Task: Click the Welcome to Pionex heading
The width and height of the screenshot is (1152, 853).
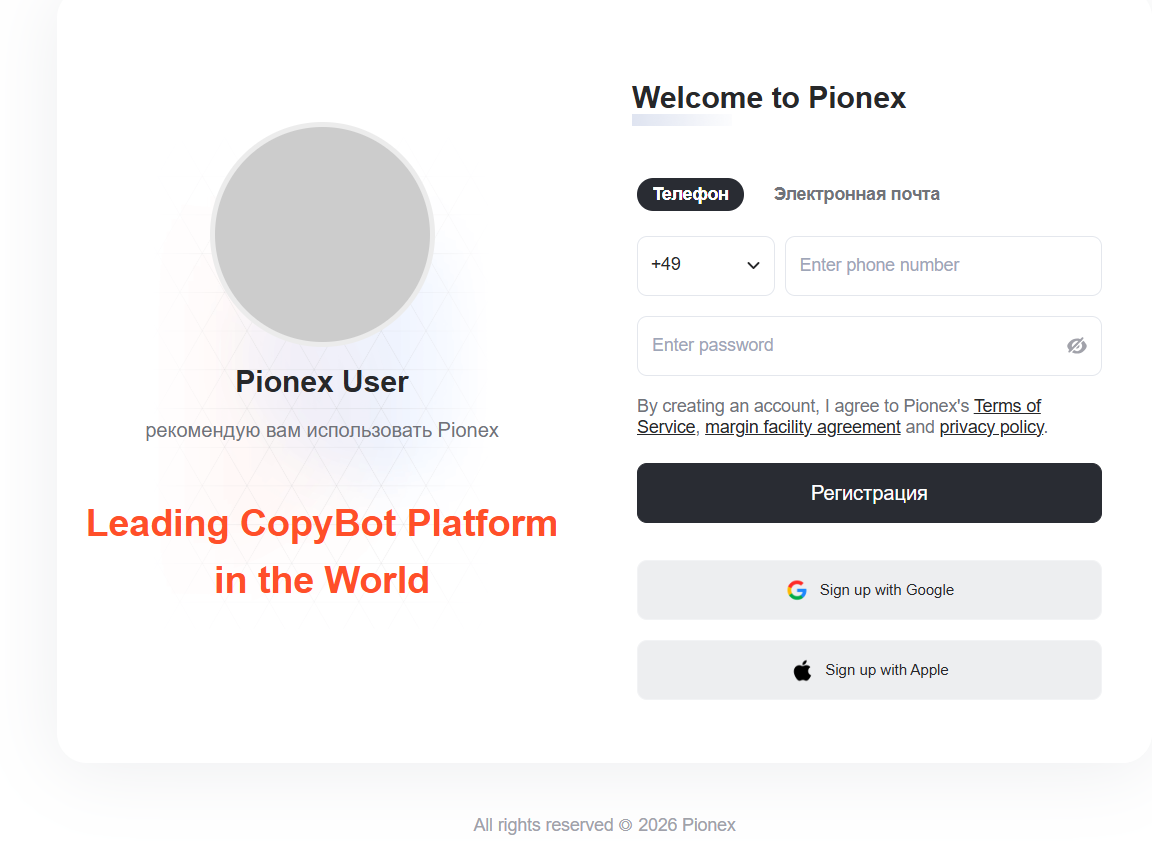Action: coord(769,97)
